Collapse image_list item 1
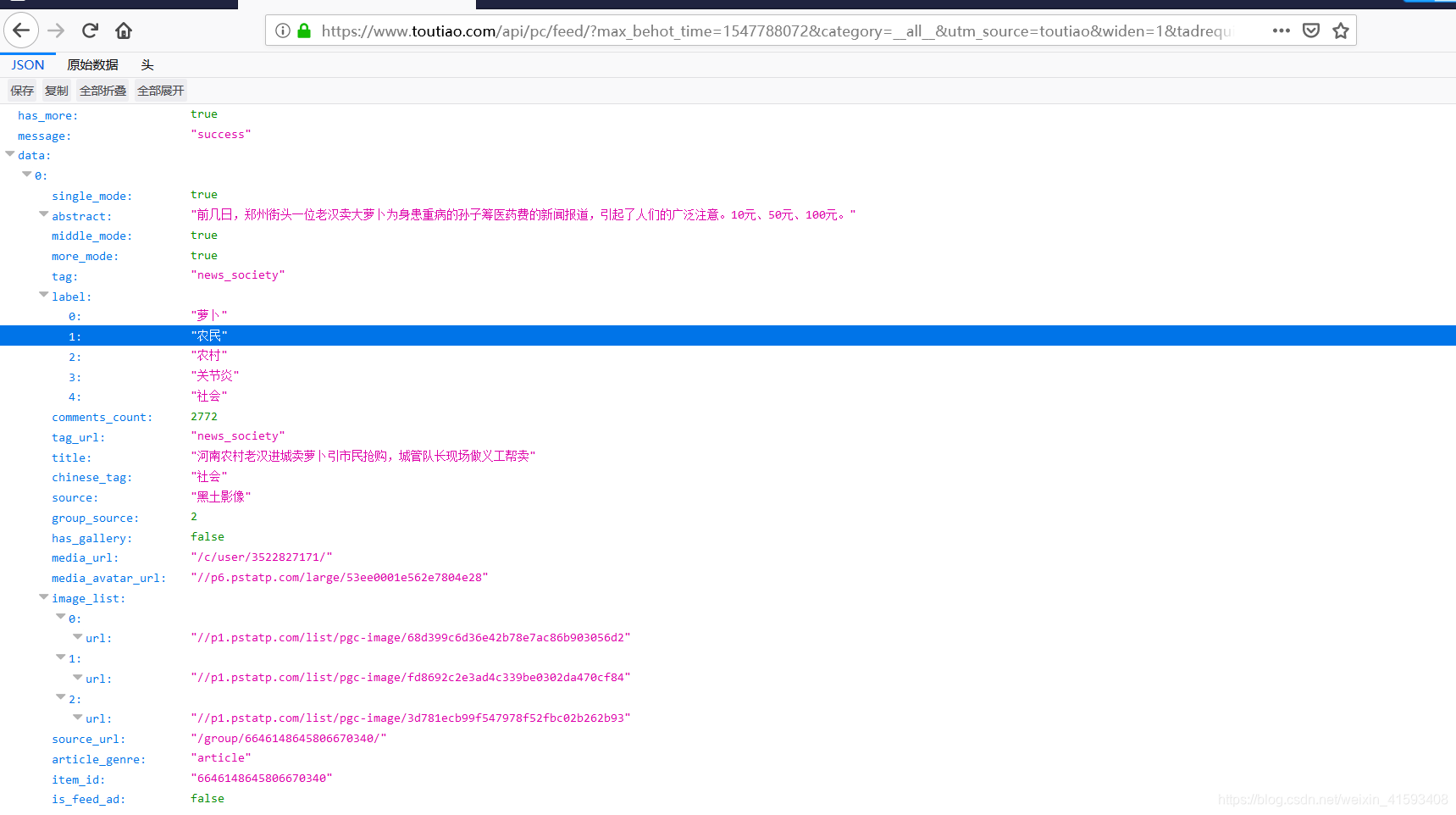Viewport: 1456px width, 815px height. pos(61,657)
